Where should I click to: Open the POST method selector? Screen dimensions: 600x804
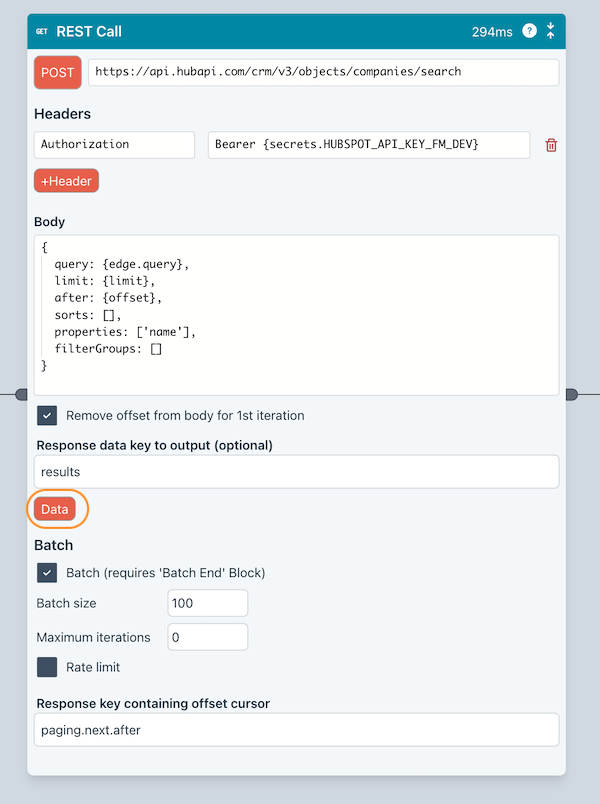(x=57, y=72)
